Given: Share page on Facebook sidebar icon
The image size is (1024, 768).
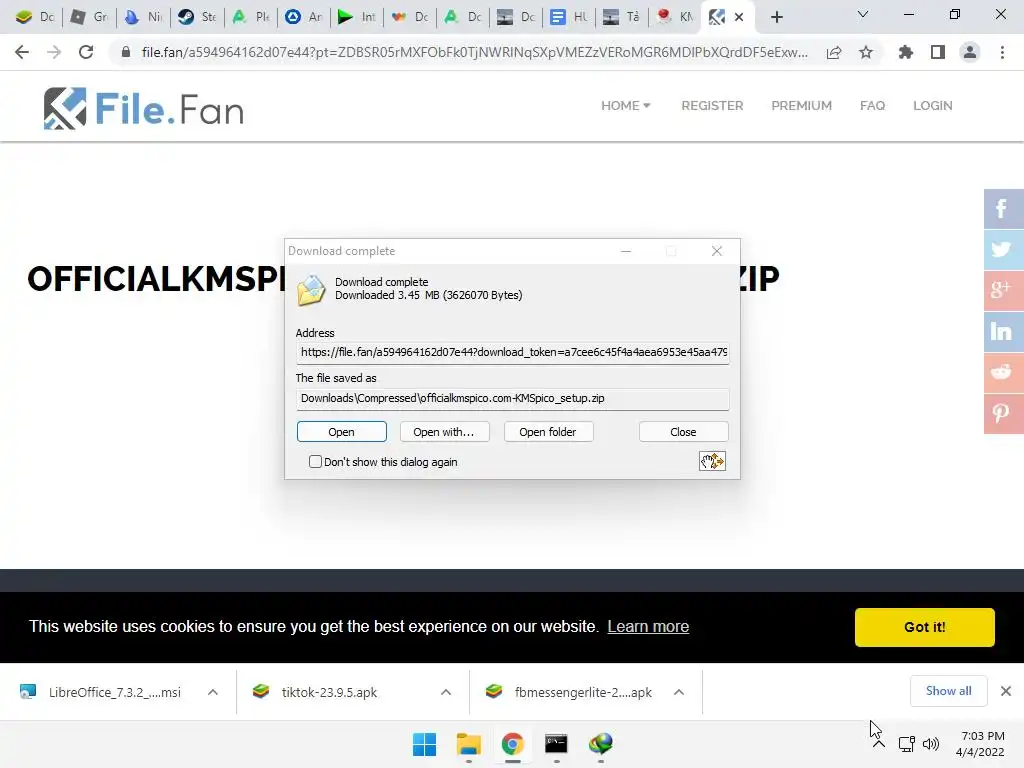Looking at the screenshot, I should pyautogui.click(x=1003, y=209).
